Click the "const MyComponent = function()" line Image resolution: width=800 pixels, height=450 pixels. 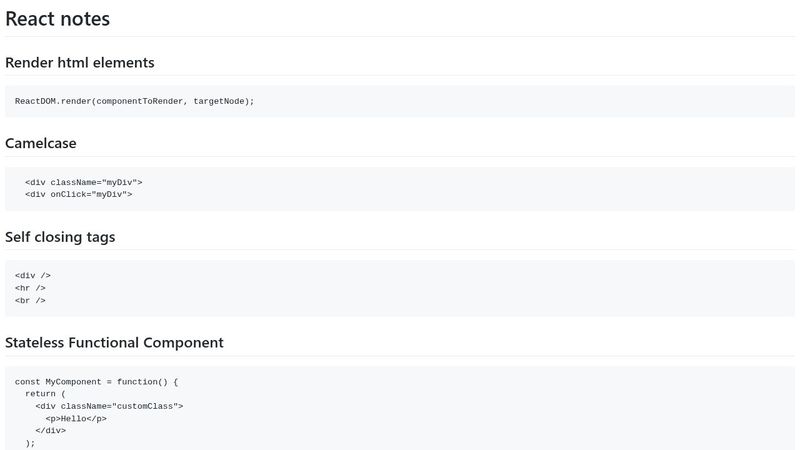pos(96,382)
